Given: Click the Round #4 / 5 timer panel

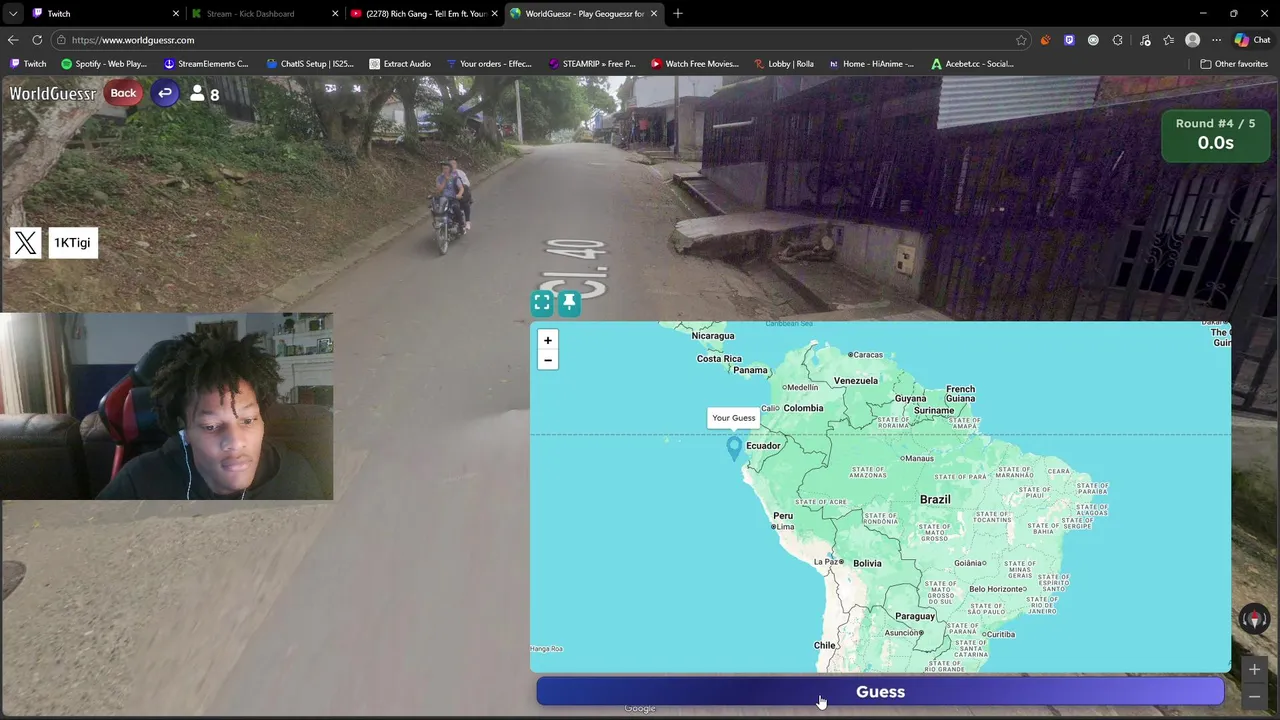Looking at the screenshot, I should coord(1215,135).
